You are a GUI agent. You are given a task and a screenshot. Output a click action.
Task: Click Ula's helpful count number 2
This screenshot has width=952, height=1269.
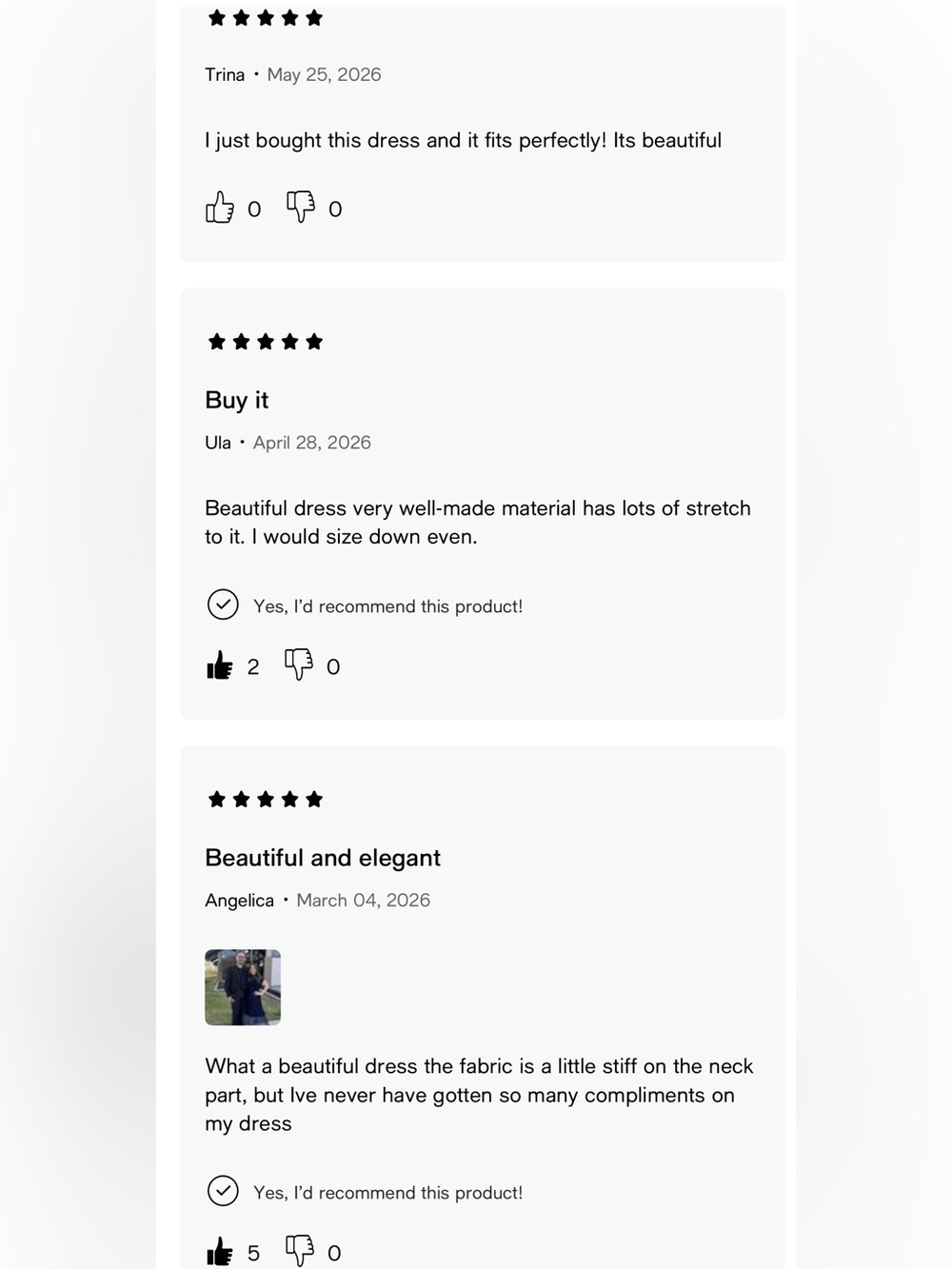(253, 666)
